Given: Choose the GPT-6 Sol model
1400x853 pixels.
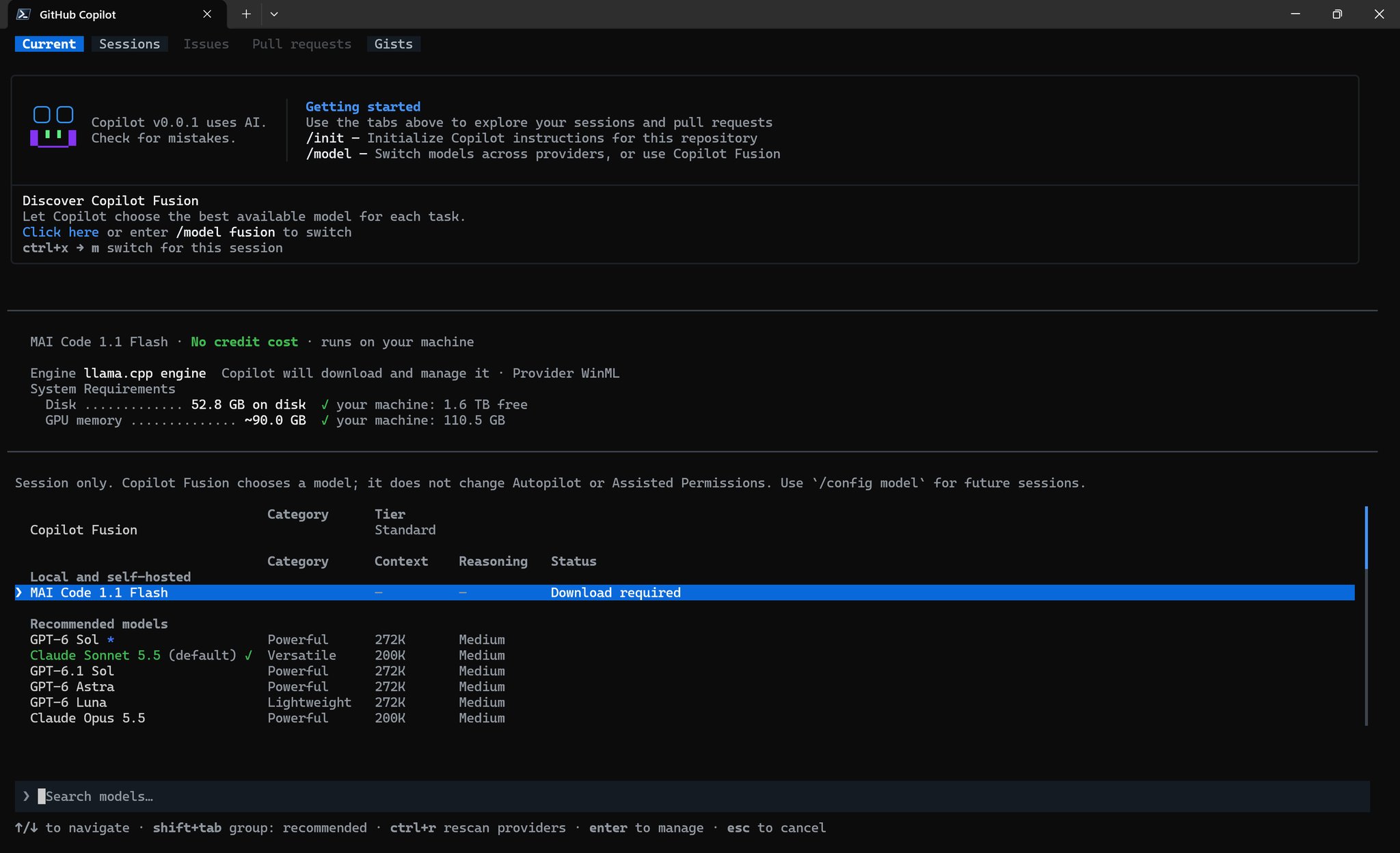Looking at the screenshot, I should pyautogui.click(x=685, y=640).
